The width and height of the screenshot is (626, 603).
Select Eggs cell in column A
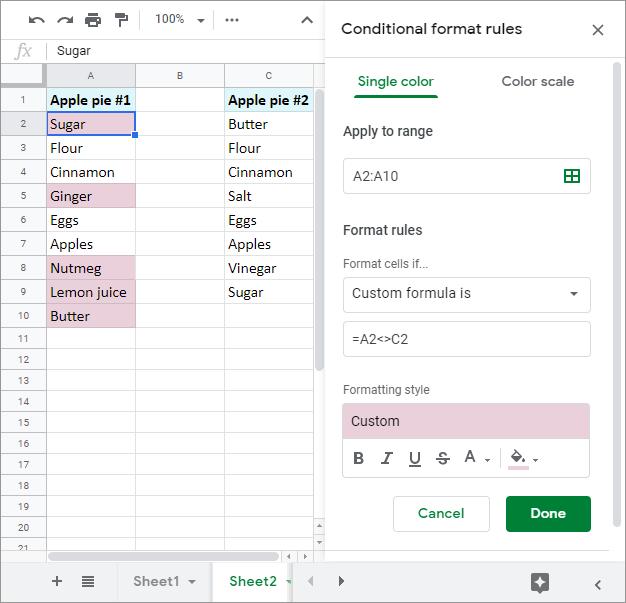coord(91,220)
